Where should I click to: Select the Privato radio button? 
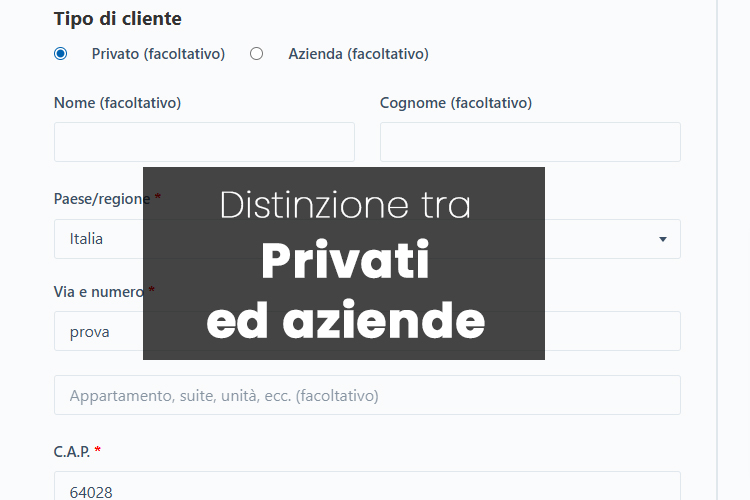pos(61,54)
